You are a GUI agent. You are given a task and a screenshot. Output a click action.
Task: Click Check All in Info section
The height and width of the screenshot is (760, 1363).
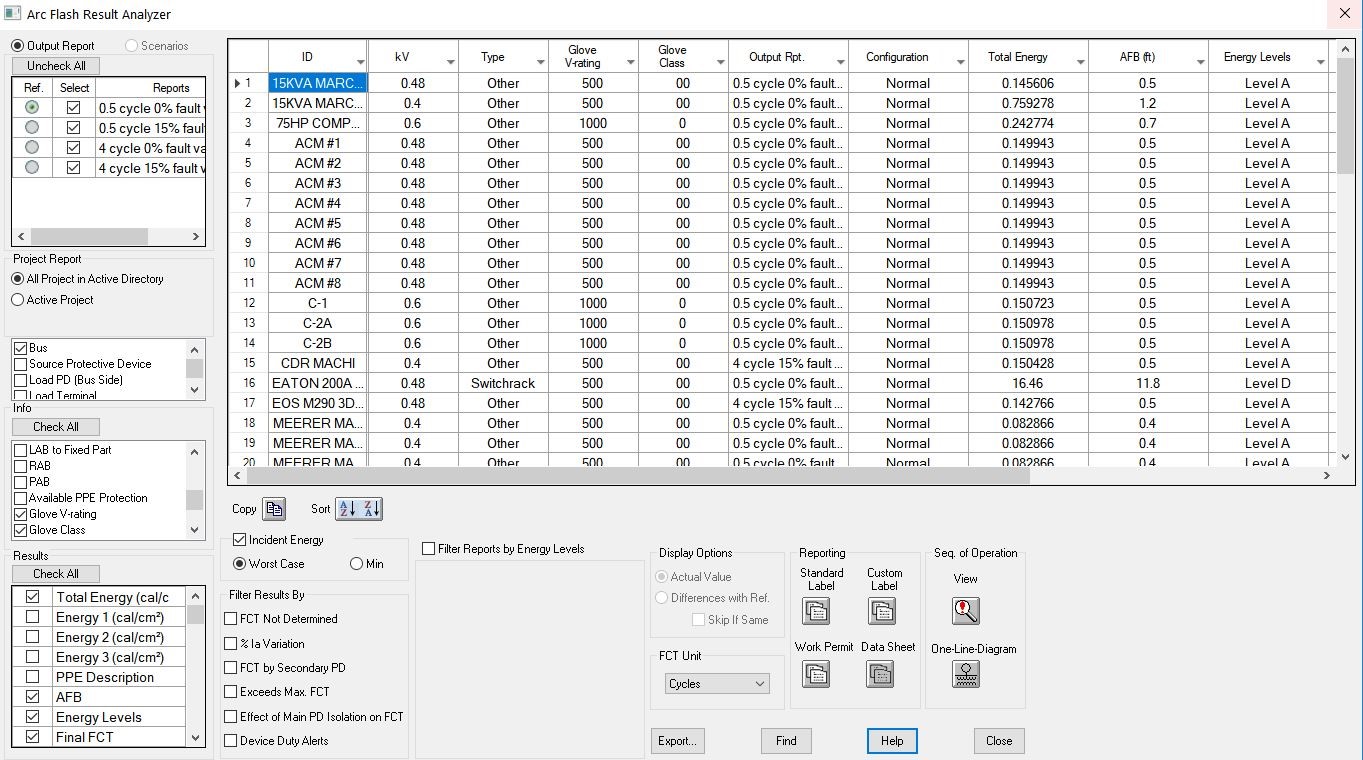point(56,426)
